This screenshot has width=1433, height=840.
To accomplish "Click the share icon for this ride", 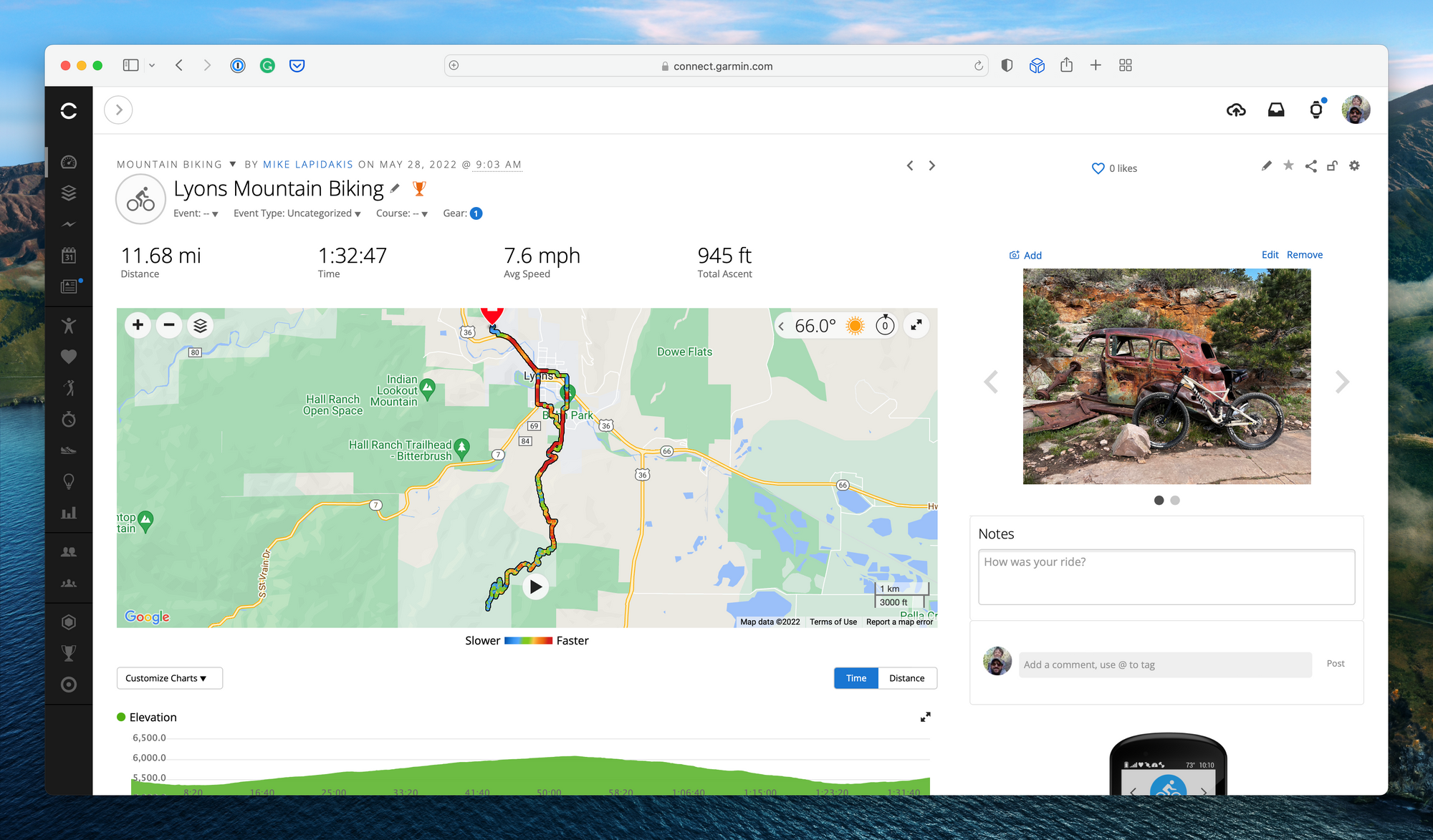I will 1311,167.
